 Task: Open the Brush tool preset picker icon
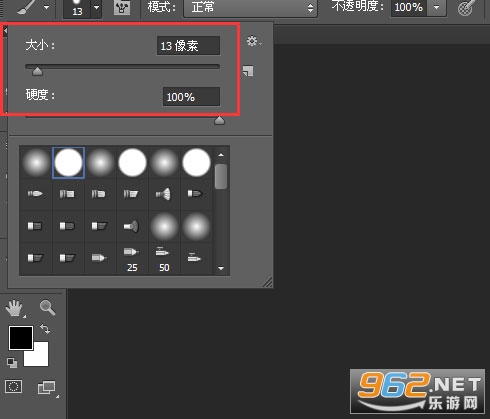[x=25, y=7]
